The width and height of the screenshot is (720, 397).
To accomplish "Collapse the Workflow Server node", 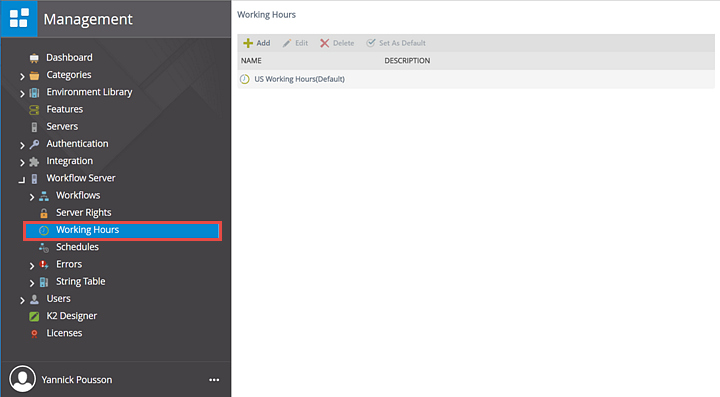I will point(22,180).
